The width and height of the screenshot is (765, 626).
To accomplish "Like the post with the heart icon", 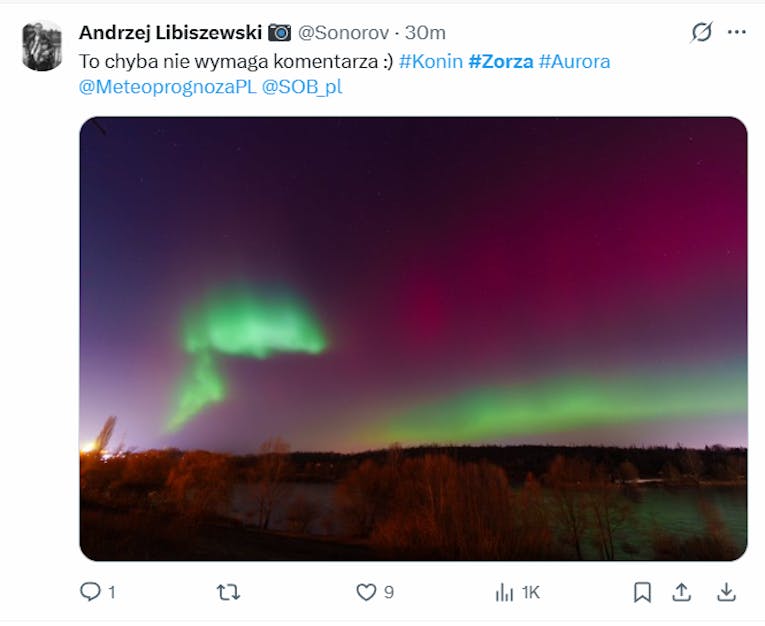I will pyautogui.click(x=366, y=592).
